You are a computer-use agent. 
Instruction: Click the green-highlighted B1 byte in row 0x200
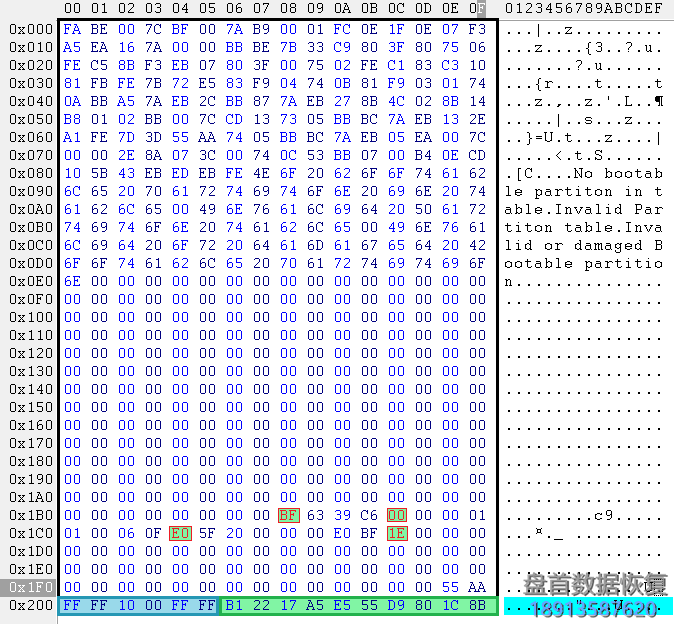point(234,605)
